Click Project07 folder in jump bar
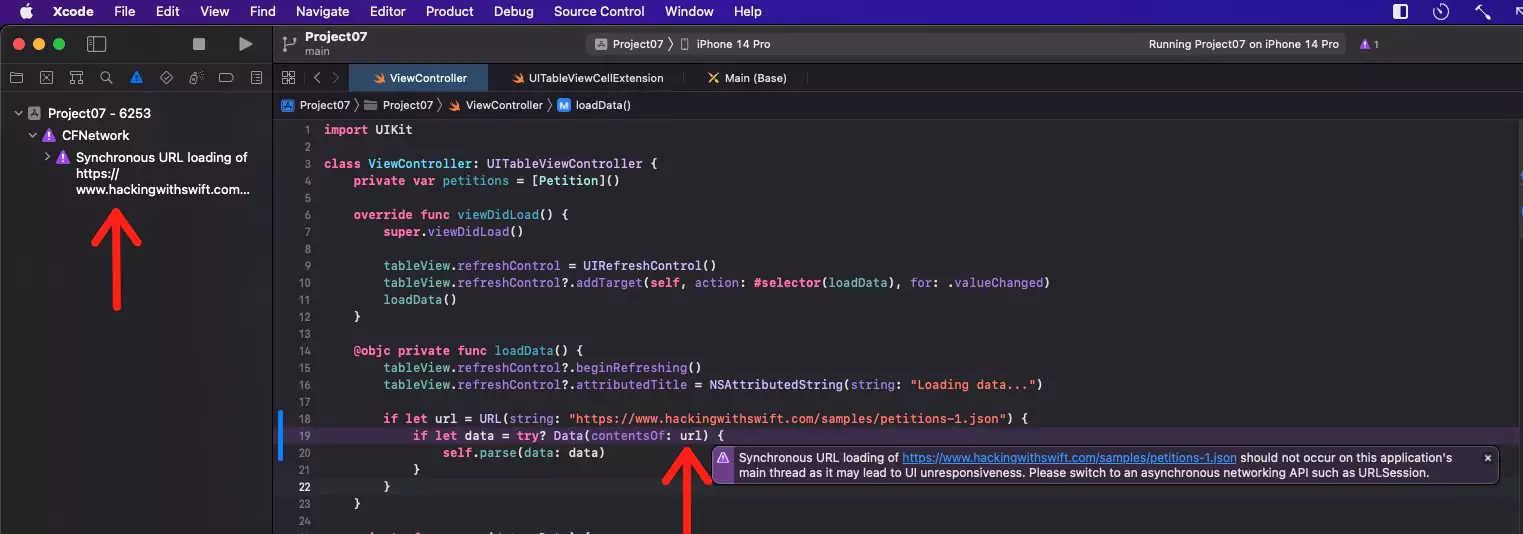Image resolution: width=1523 pixels, height=534 pixels. tap(399, 105)
